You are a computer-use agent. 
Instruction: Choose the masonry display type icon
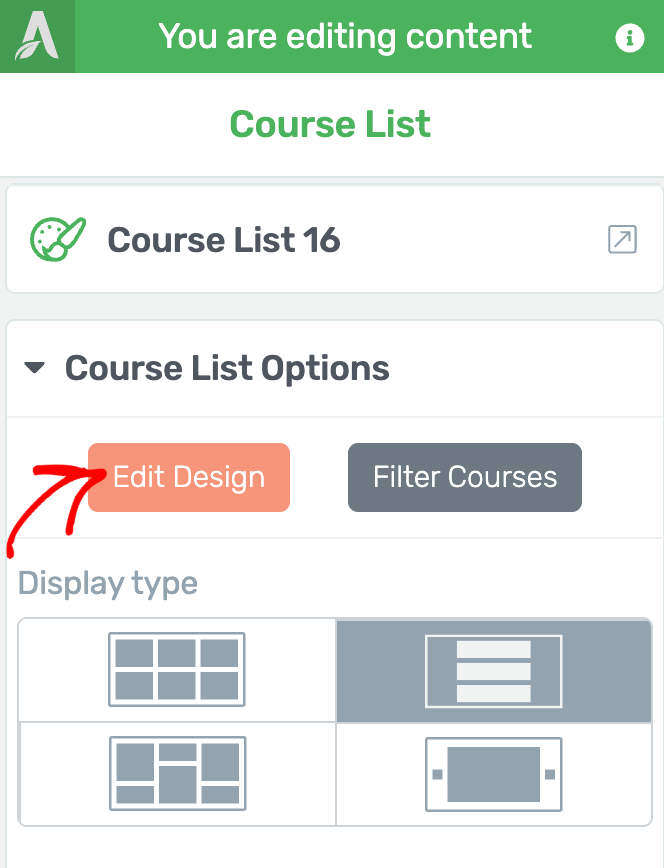[177, 773]
